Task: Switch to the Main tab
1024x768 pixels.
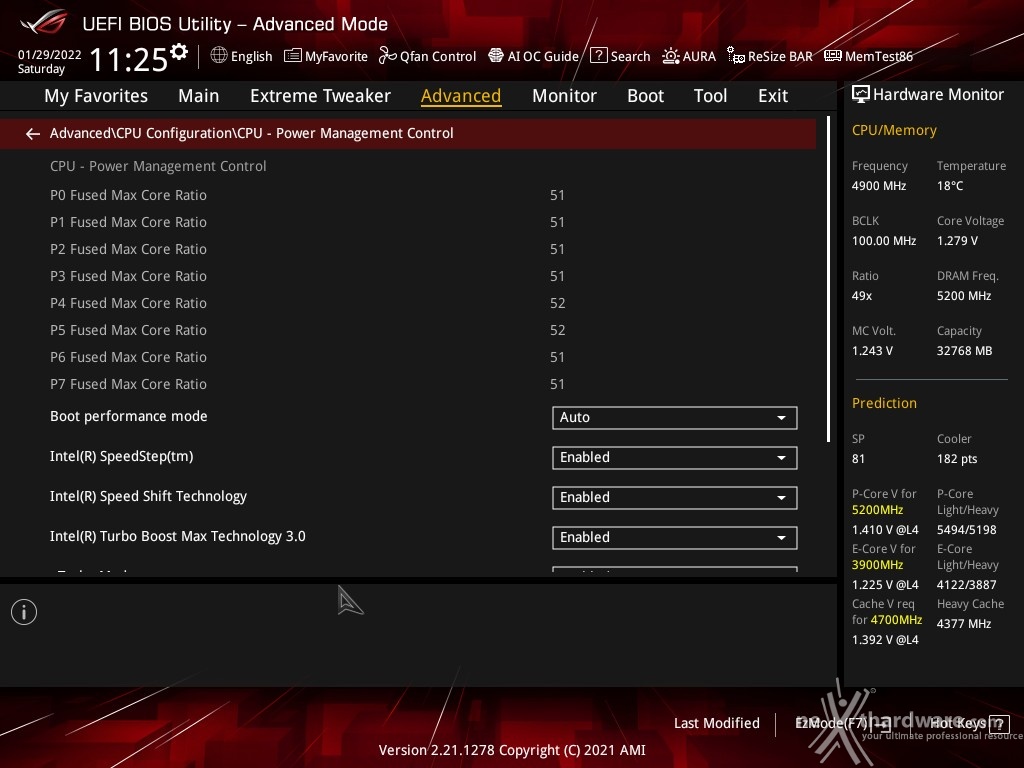Action: click(x=199, y=96)
